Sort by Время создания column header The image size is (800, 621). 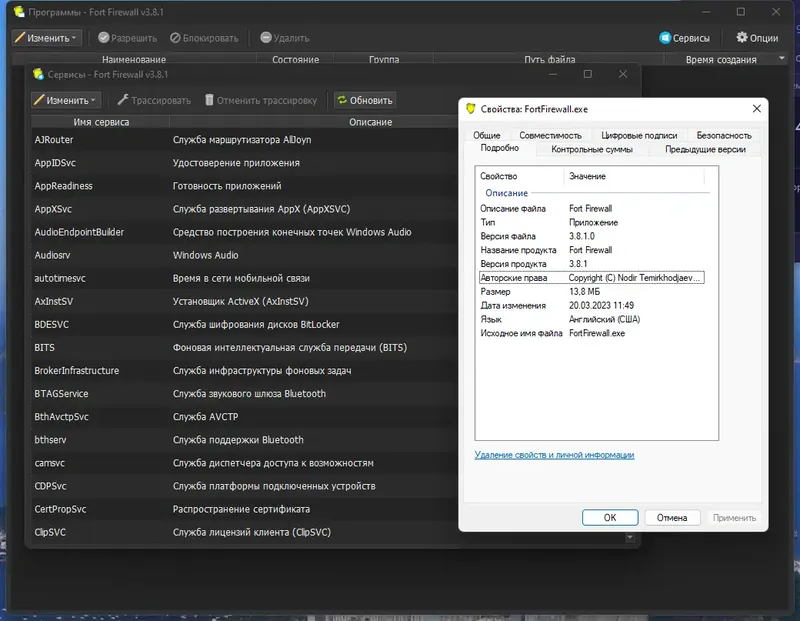pyautogui.click(x=720, y=59)
